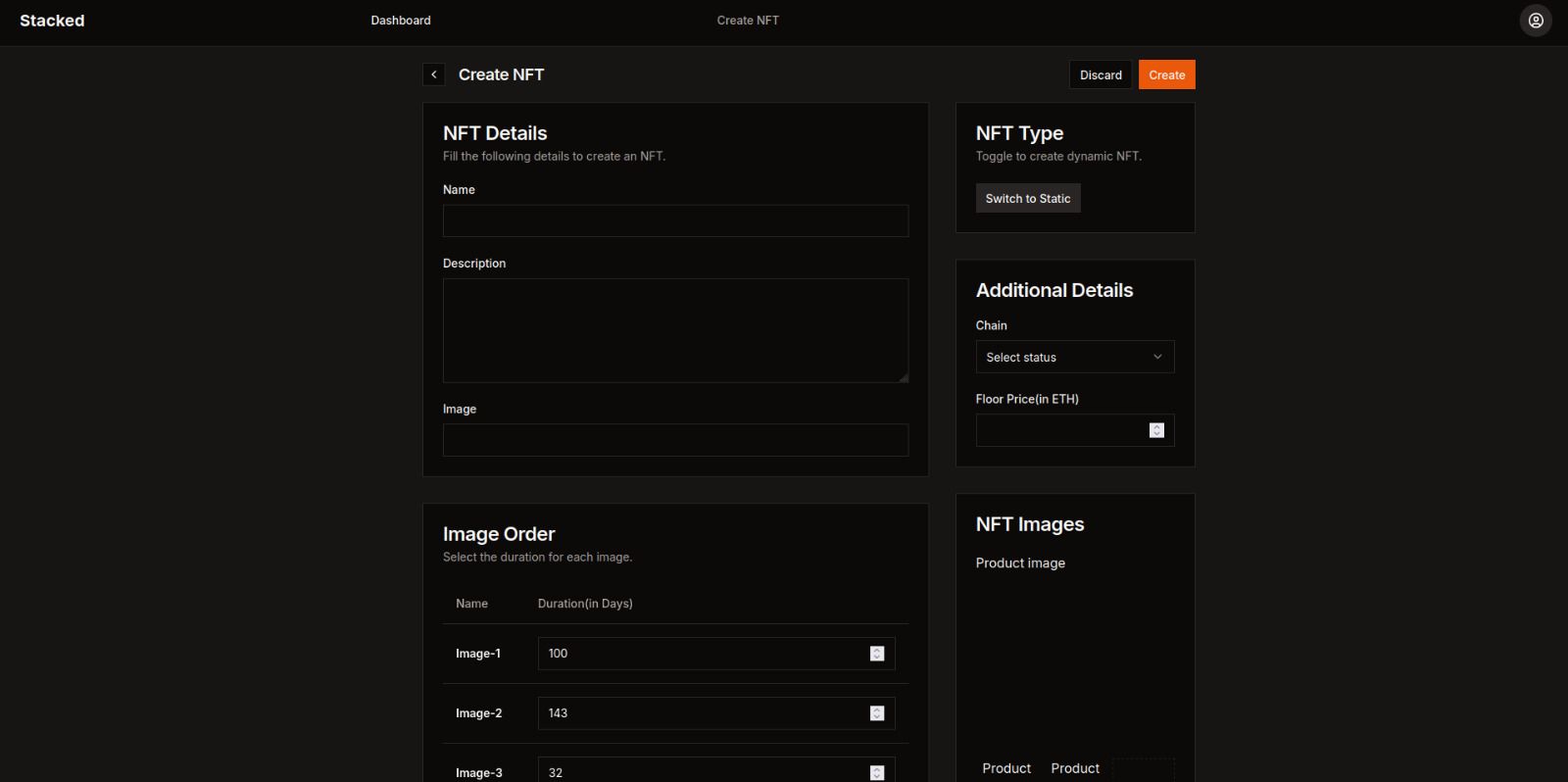
Task: Click 'Toggle to create dynamic NFT.' text
Action: coord(1058,157)
